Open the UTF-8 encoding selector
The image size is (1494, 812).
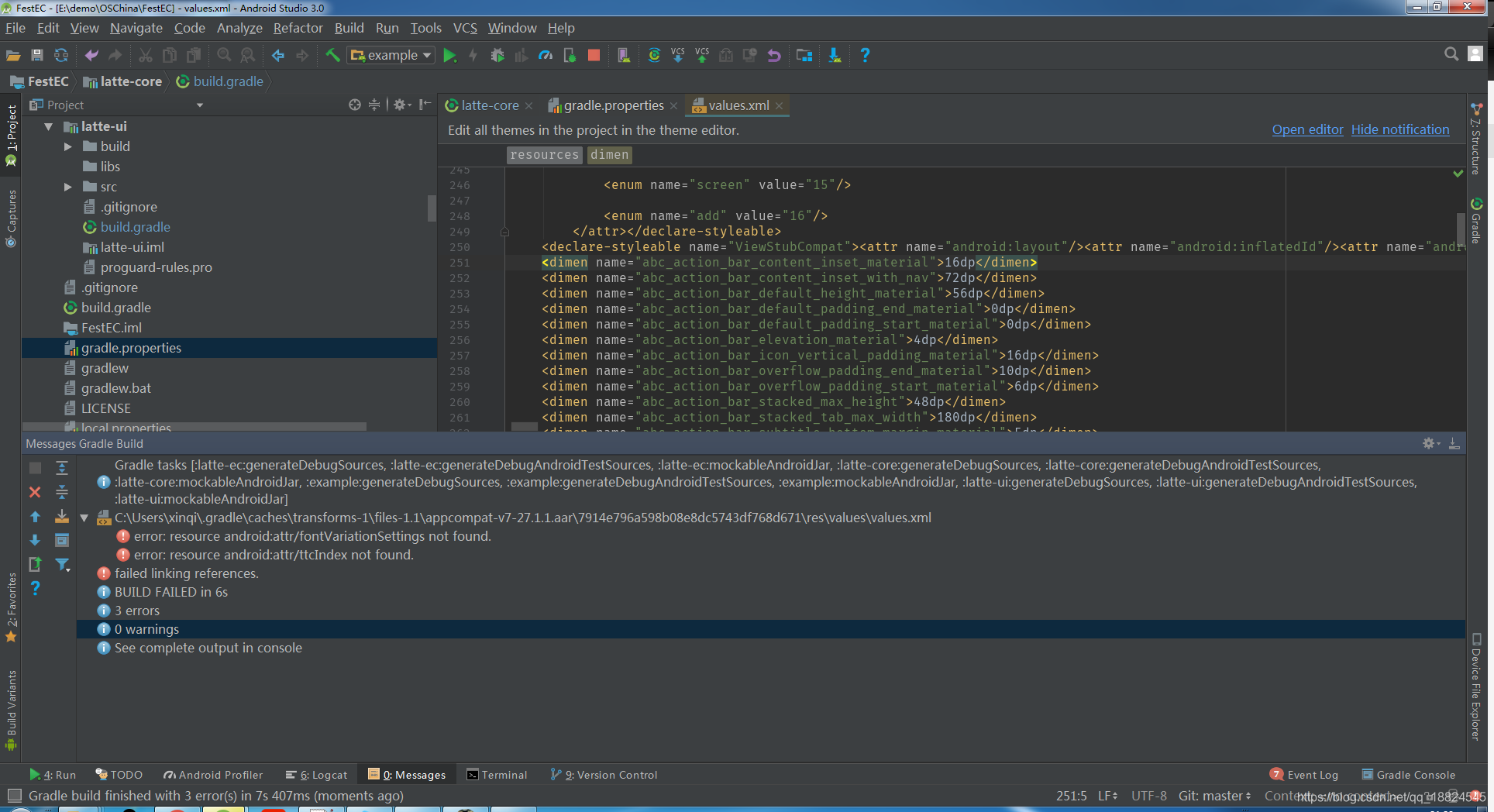click(x=1148, y=796)
